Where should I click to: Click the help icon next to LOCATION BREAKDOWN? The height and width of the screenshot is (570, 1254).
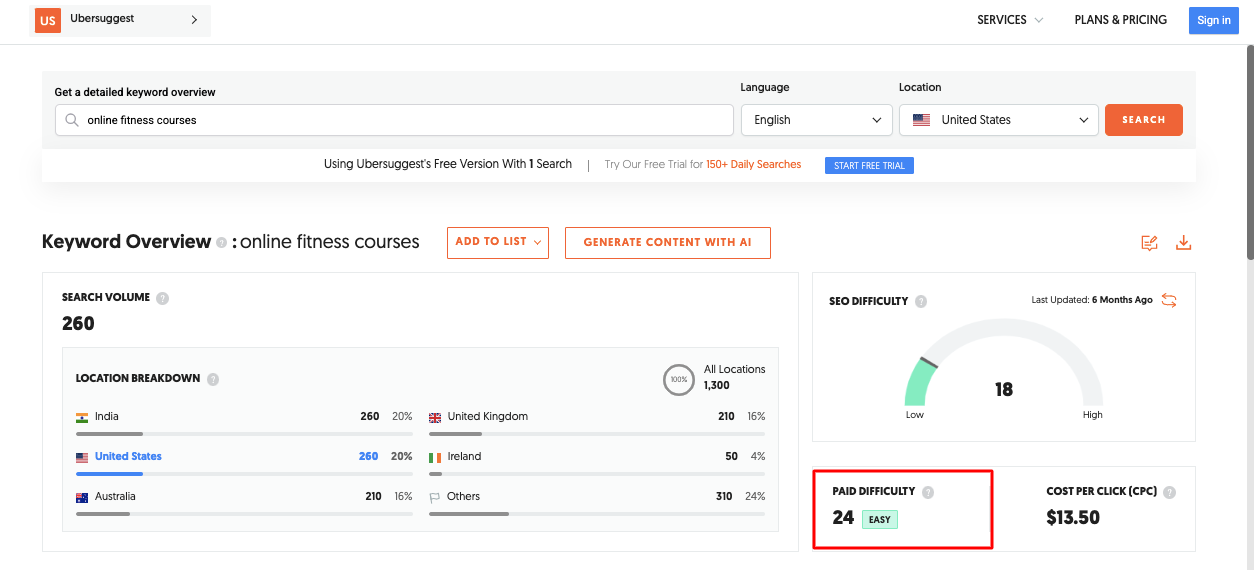click(213, 379)
